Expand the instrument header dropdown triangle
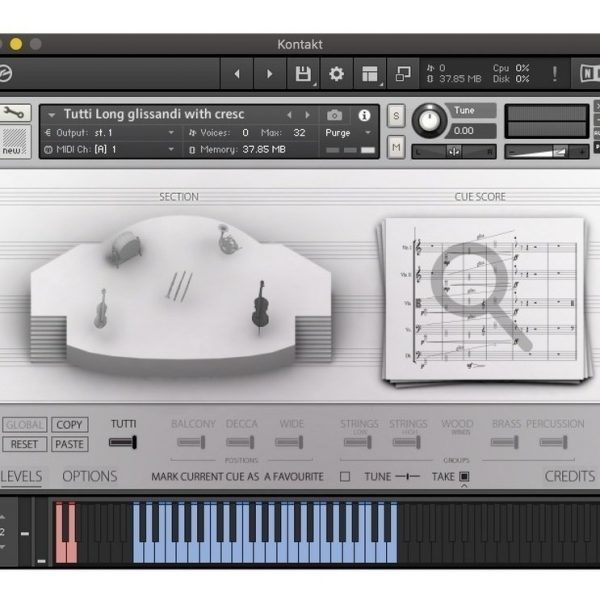This screenshot has height=600, width=600. pyautogui.click(x=51, y=115)
